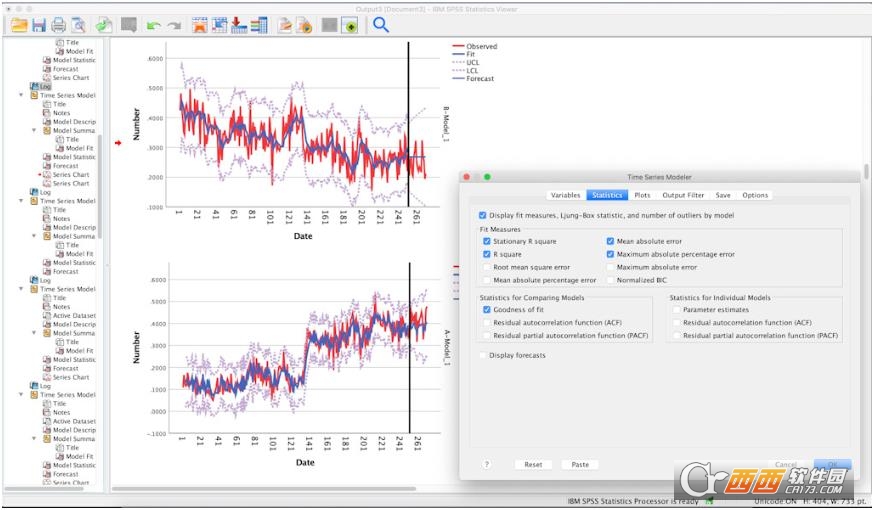The width and height of the screenshot is (874, 510).
Task: Select the highlighted Log item in outline
Action: pos(41,86)
